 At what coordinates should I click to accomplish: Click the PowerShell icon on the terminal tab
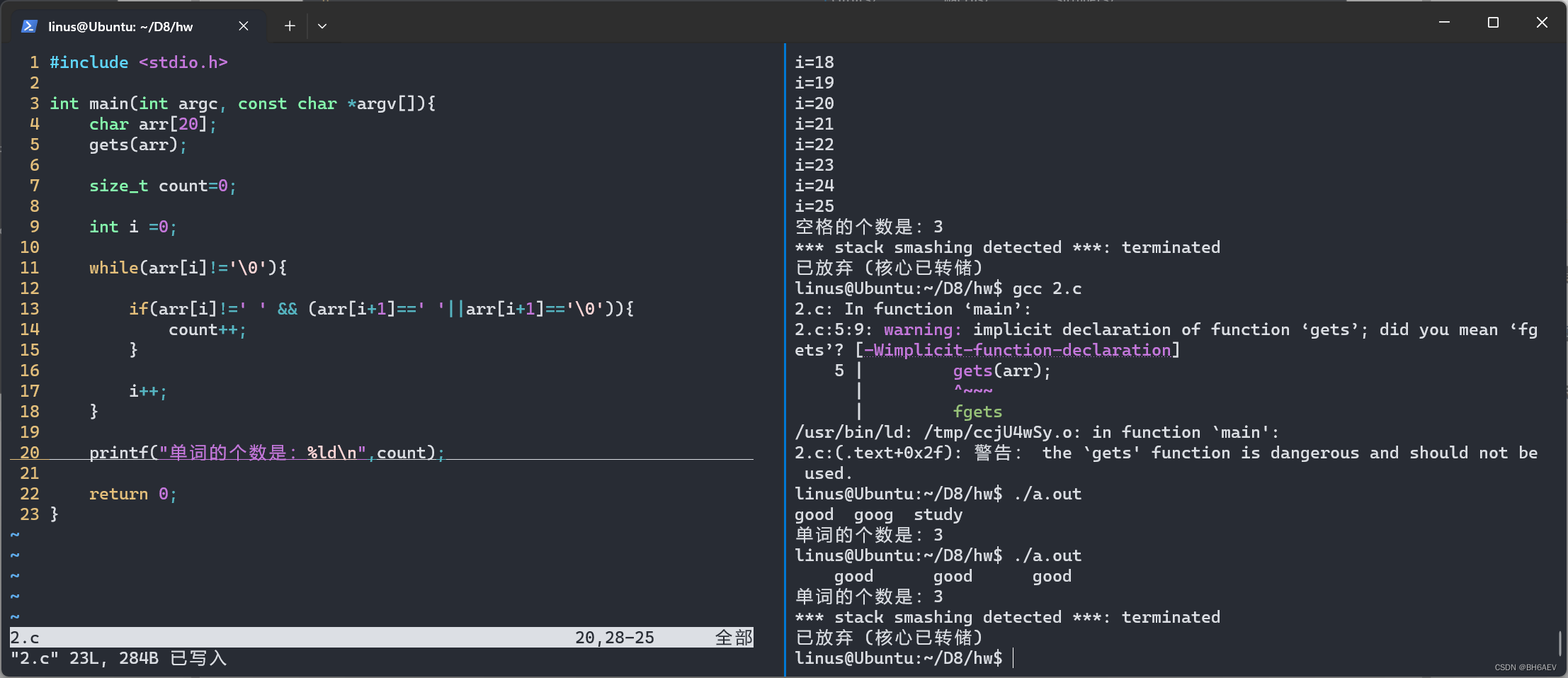[29, 26]
